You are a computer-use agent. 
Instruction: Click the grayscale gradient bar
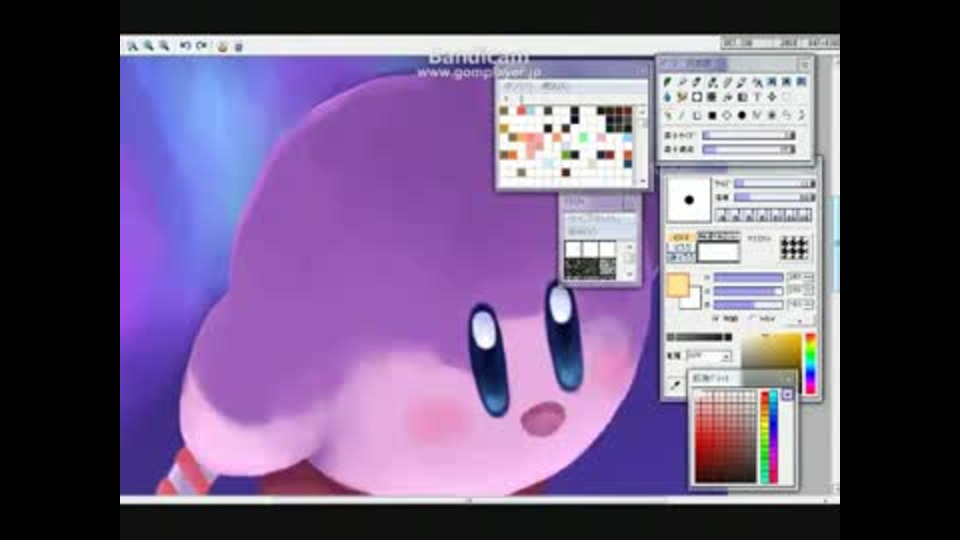click(x=699, y=337)
